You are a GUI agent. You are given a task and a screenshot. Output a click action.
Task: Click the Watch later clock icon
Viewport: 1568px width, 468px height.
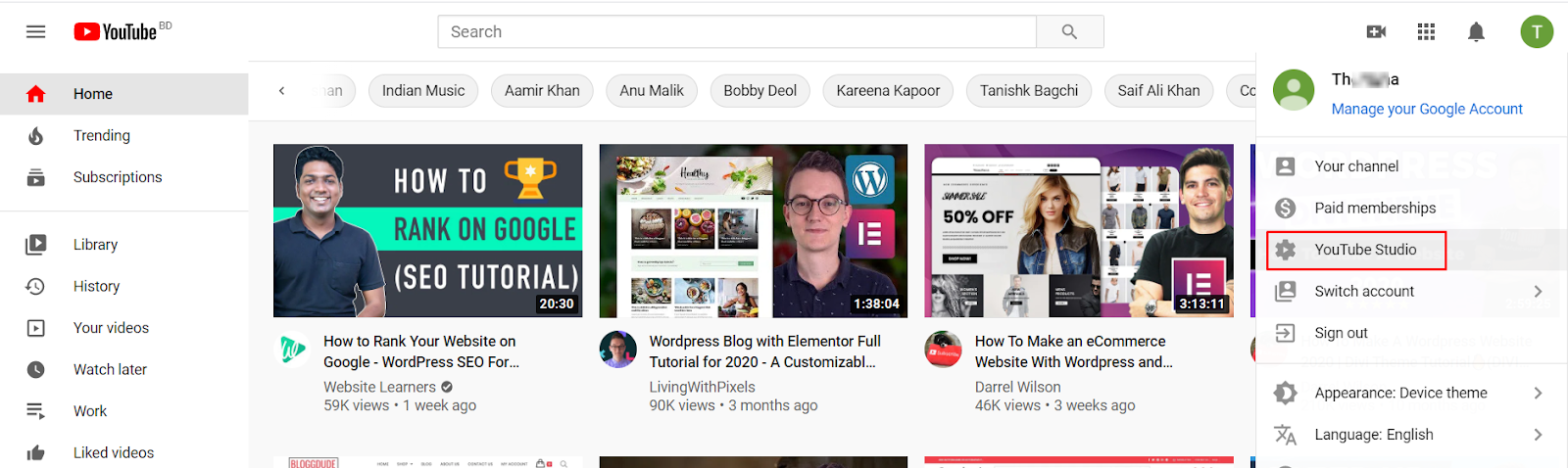(36, 369)
